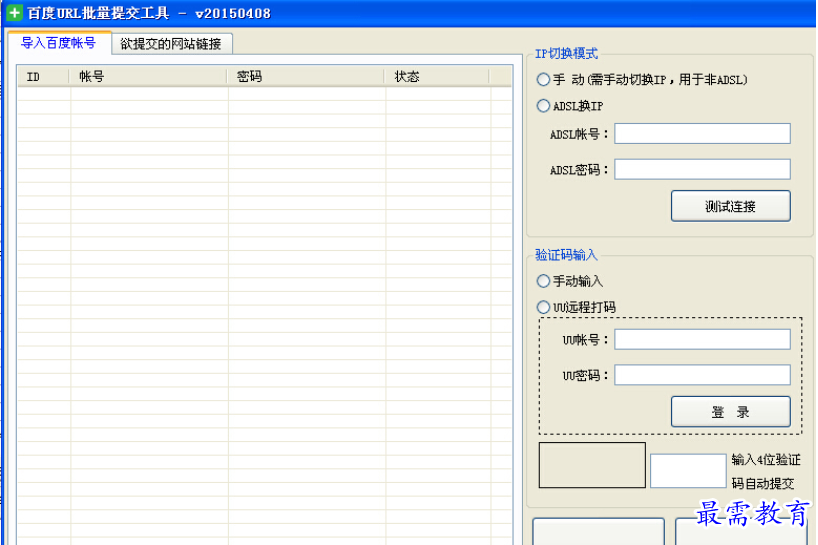The width and height of the screenshot is (818, 545).
Task: Open the 欲提交的网站链接 tab
Action: [171, 44]
